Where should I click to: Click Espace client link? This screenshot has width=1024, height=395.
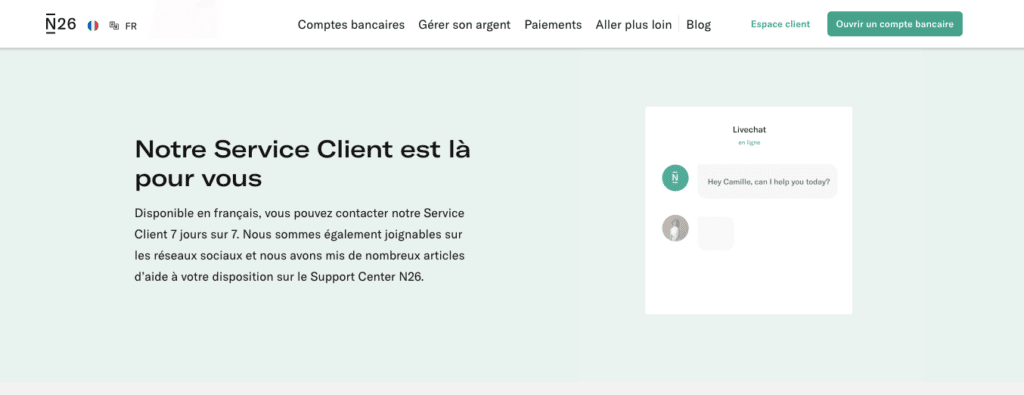click(780, 24)
